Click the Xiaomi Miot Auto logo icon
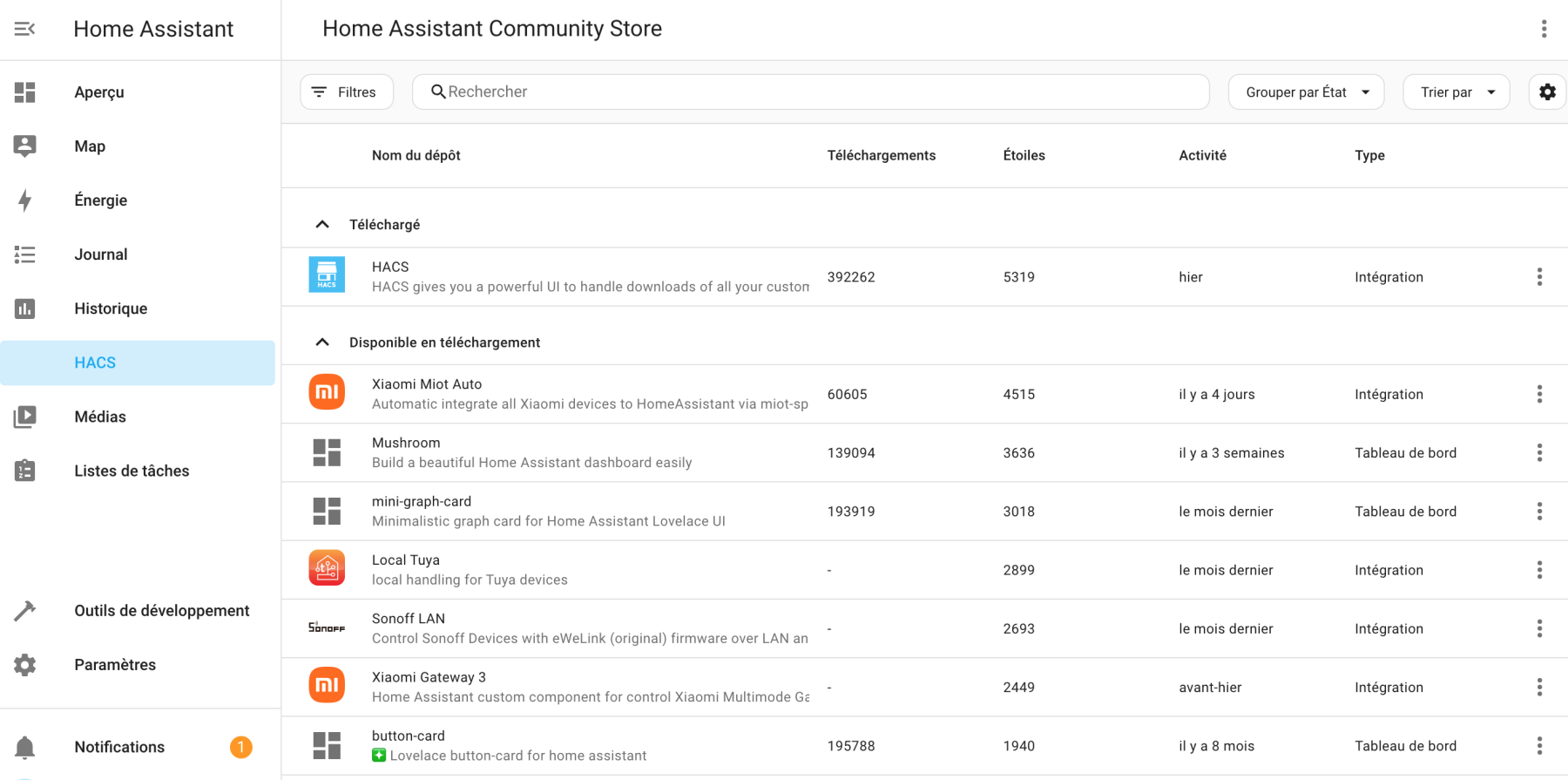 (x=327, y=392)
